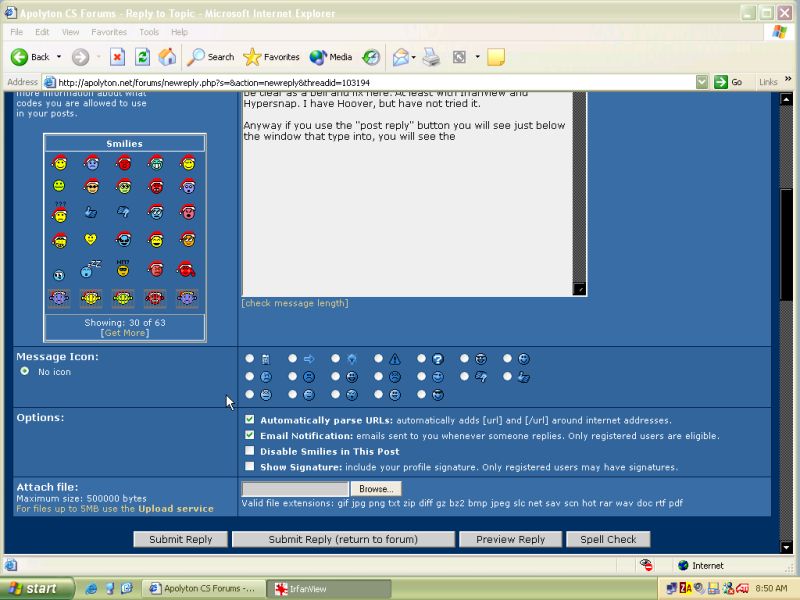This screenshot has height=600, width=800.
Task: Click the Refresh page icon
Action: (x=142, y=57)
